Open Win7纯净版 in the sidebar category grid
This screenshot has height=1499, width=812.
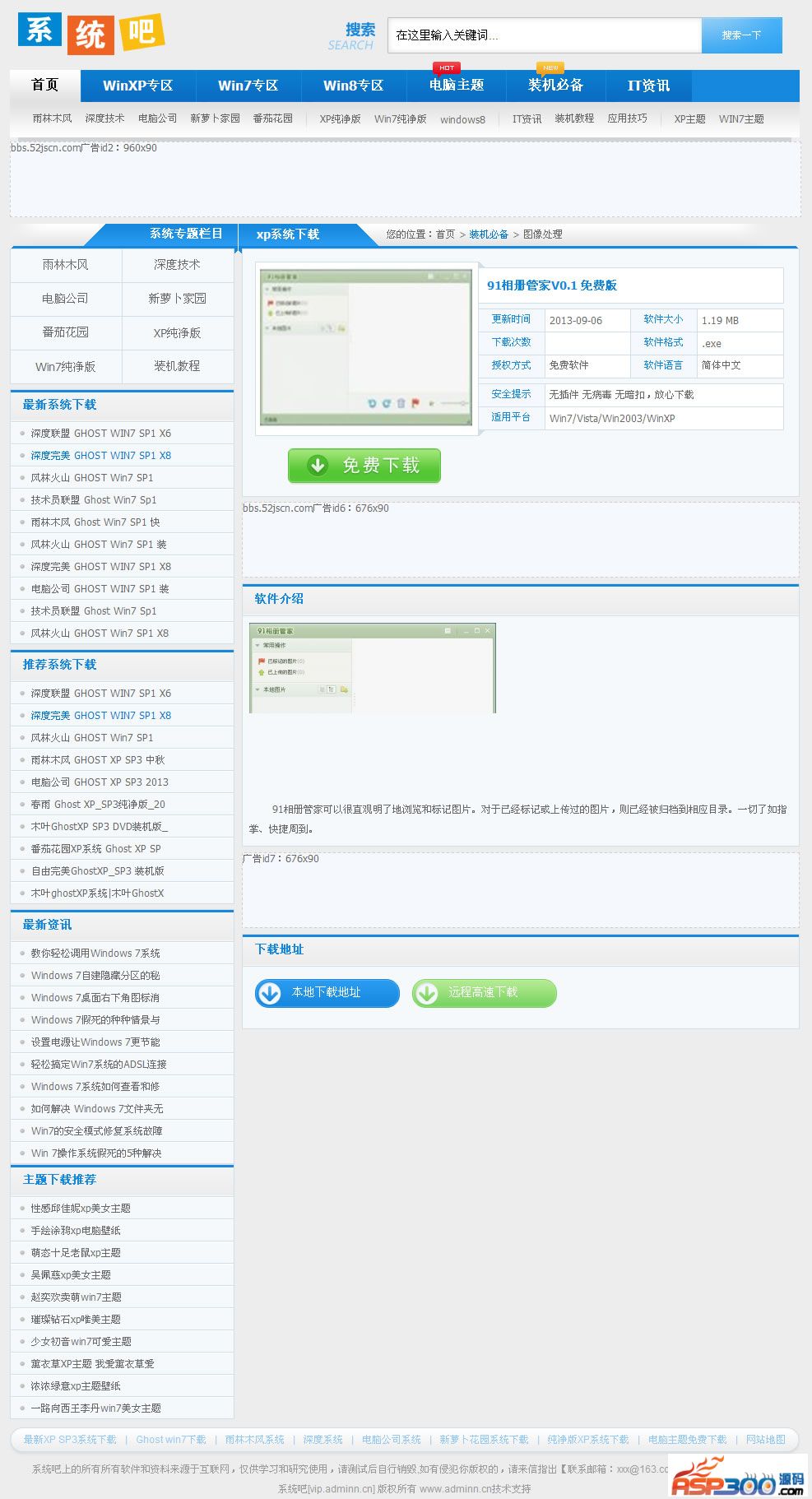(66, 366)
